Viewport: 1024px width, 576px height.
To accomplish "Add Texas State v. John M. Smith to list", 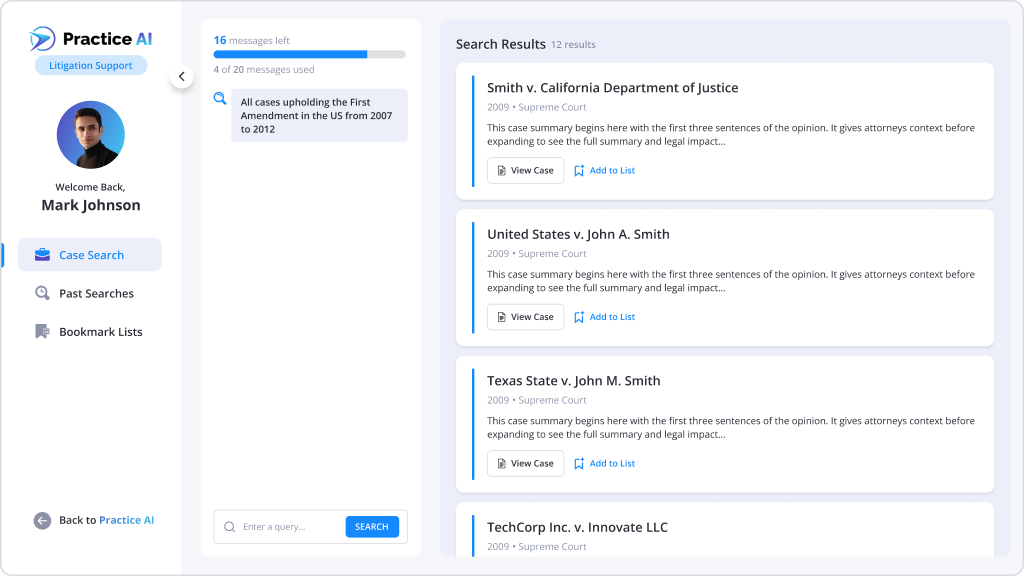I will point(604,463).
